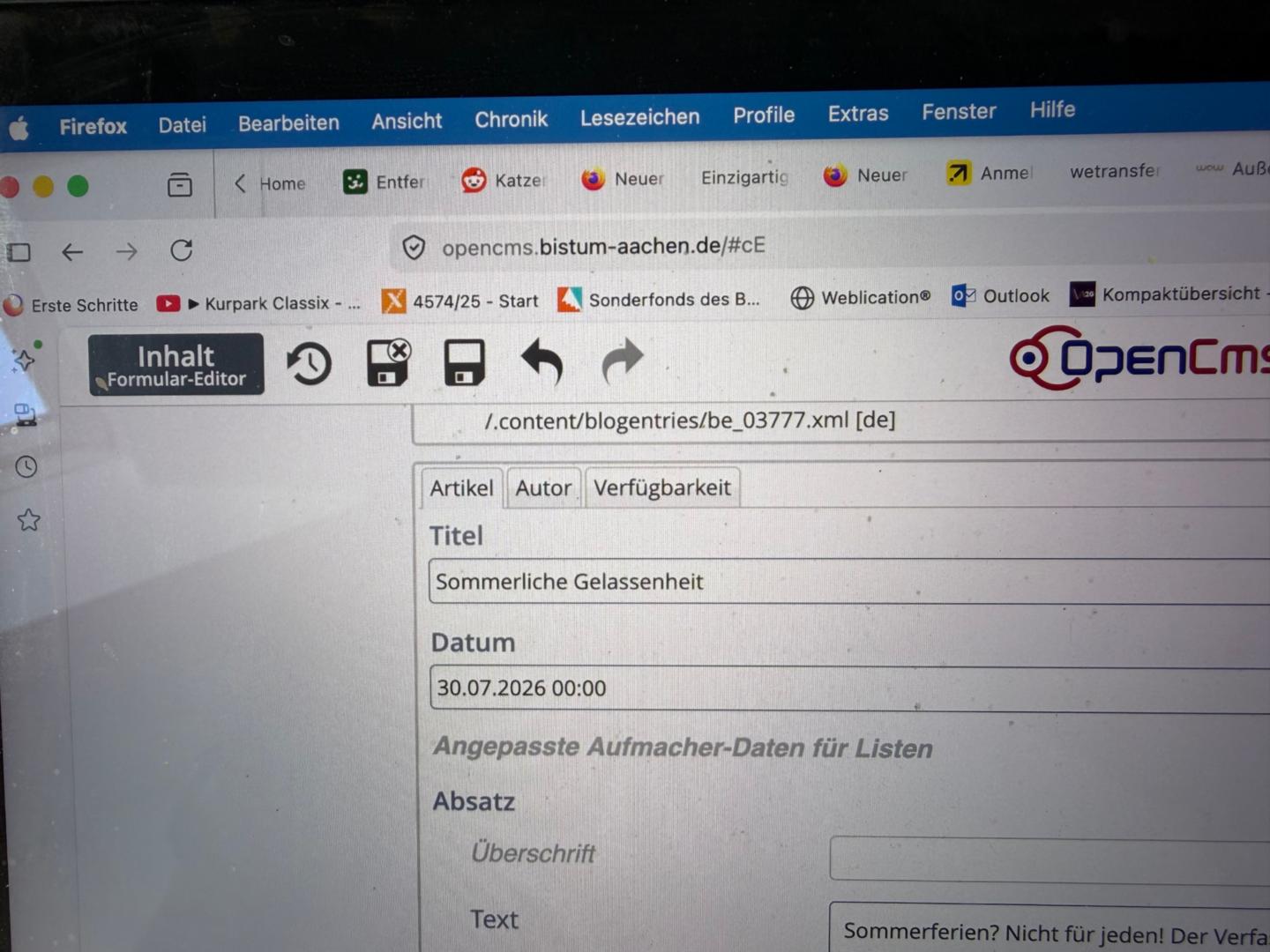Image resolution: width=1270 pixels, height=952 pixels.
Task: Open the Lesezeichen menu
Action: [x=639, y=117]
